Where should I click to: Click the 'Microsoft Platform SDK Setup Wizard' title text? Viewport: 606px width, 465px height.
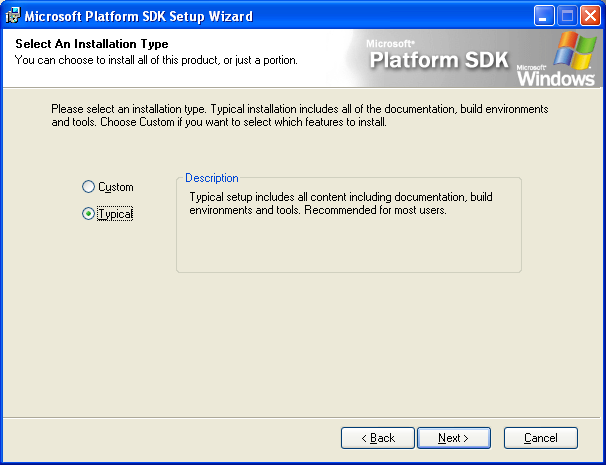[138, 16]
